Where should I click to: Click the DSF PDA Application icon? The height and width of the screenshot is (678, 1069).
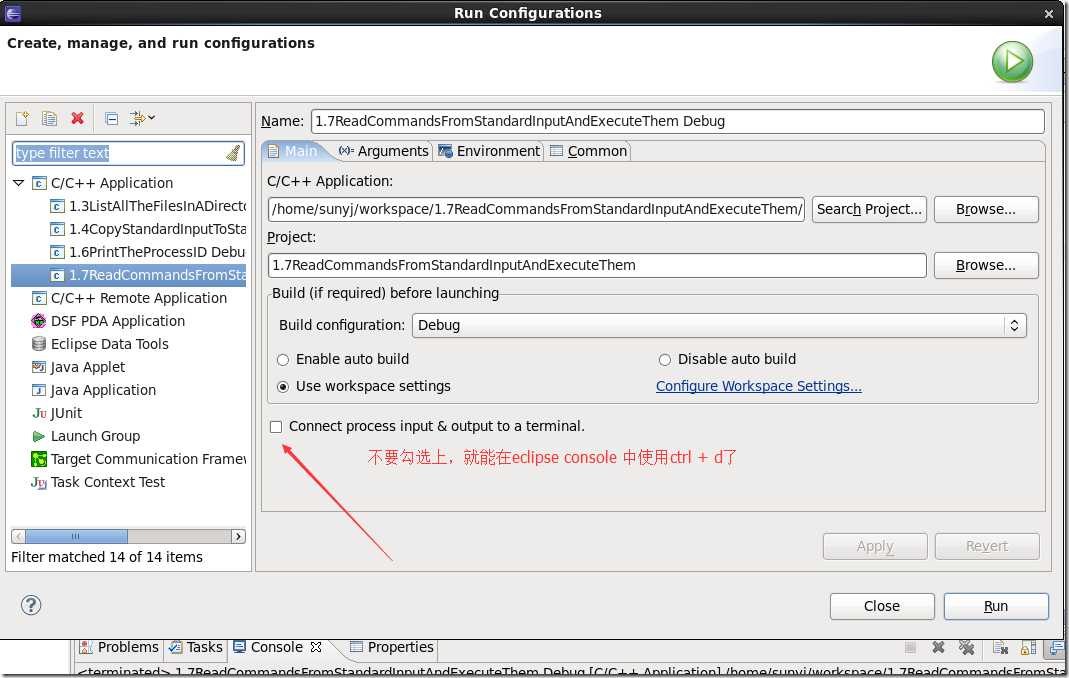(x=39, y=321)
